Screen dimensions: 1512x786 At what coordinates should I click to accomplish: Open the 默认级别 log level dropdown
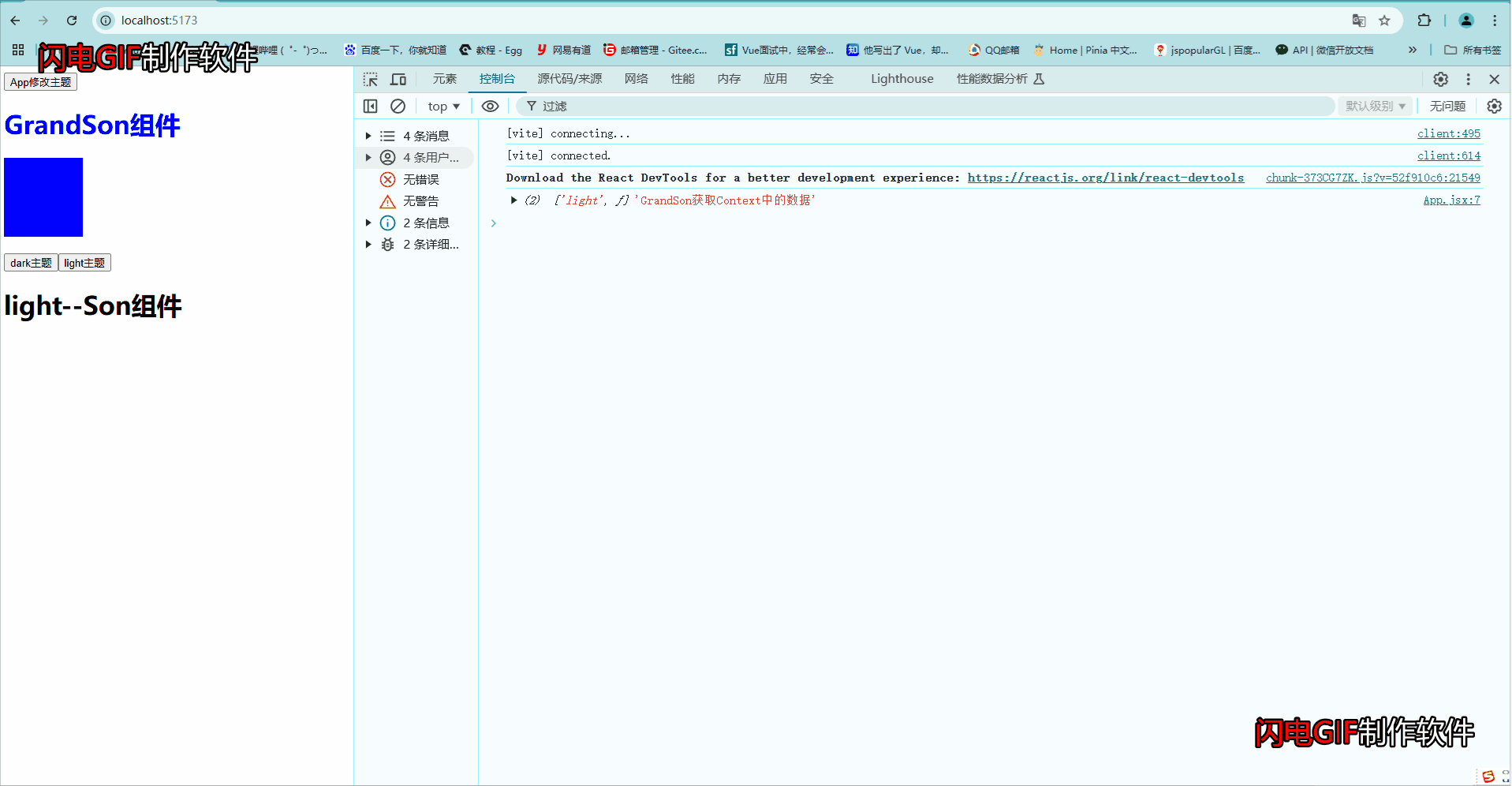click(1375, 106)
